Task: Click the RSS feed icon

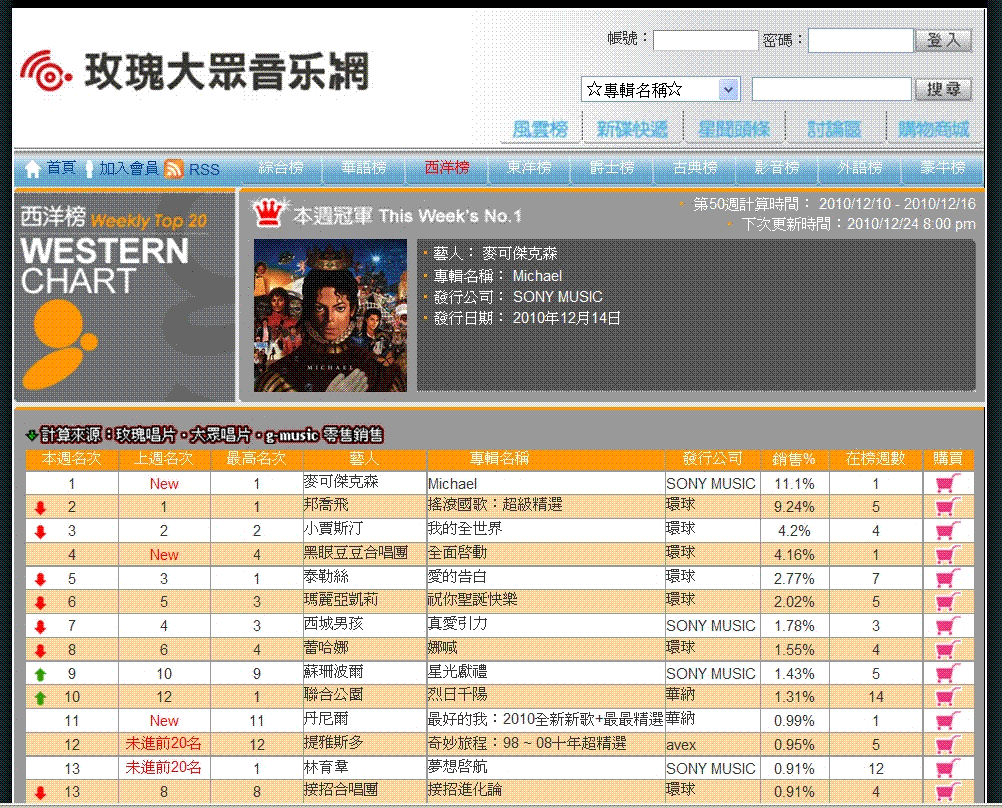Action: click(174, 169)
